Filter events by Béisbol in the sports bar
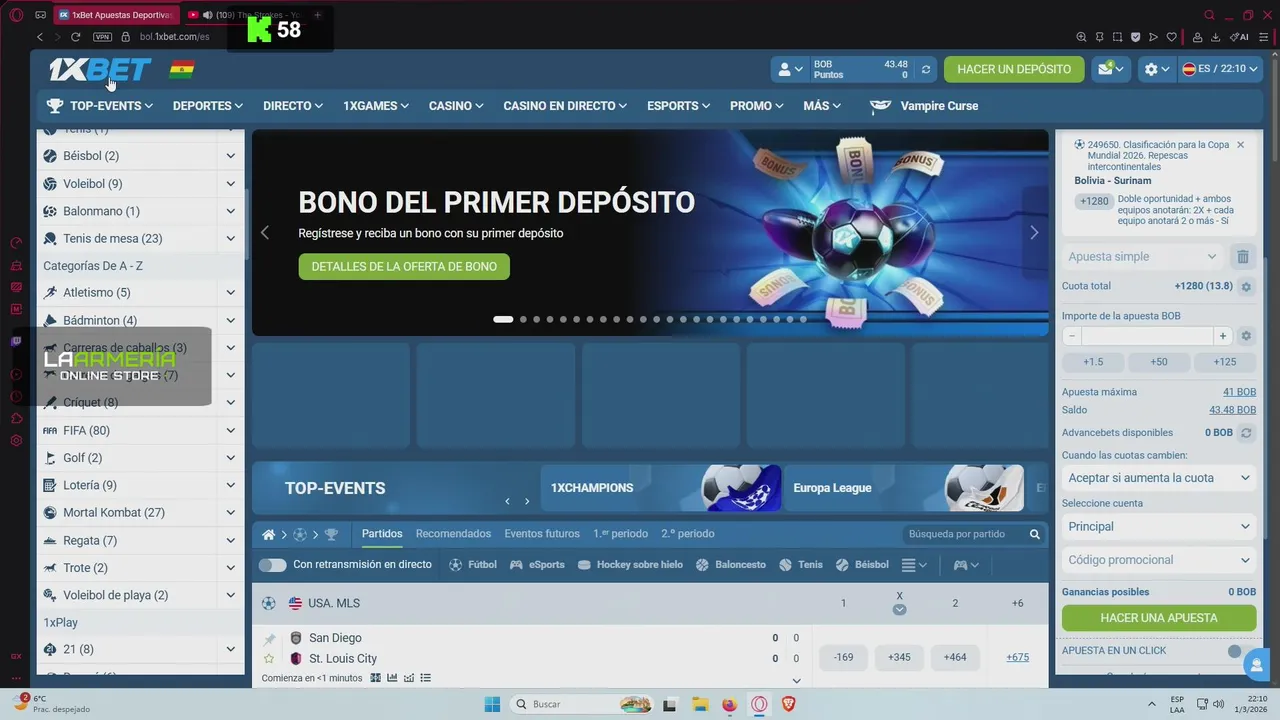This screenshot has width=1280, height=720. coord(862,565)
